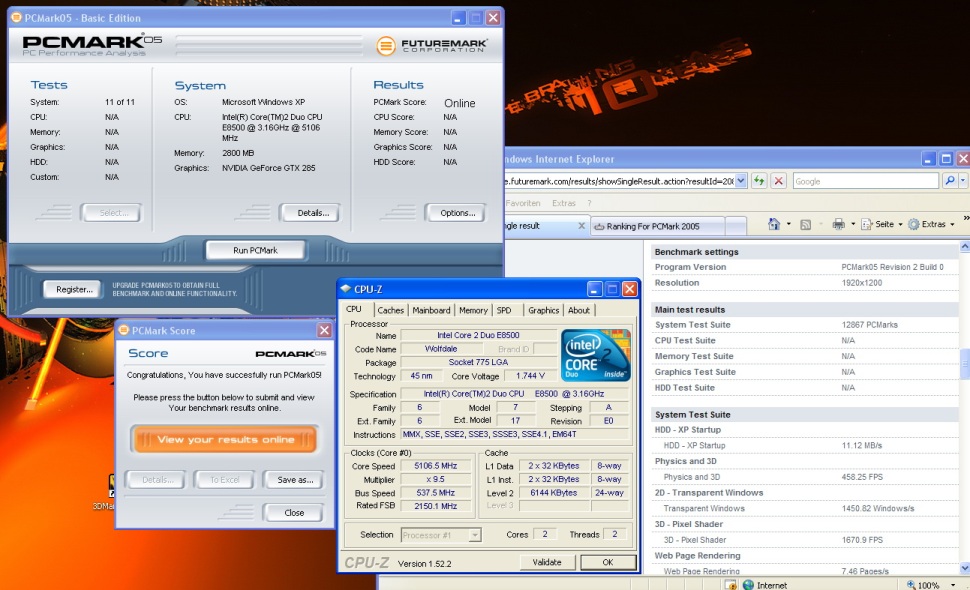The width and height of the screenshot is (970, 590).
Task: Open the search provider dropdown arrow in IE
Action: pos(963,181)
